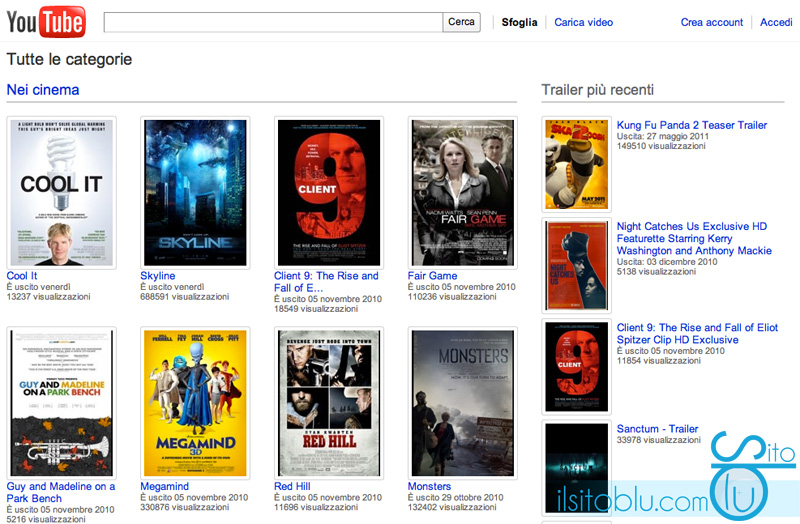Screen dimensions: 800x524
Task: Select 'Uscita: 27 maggio 2011' text
Action: pos(663,136)
